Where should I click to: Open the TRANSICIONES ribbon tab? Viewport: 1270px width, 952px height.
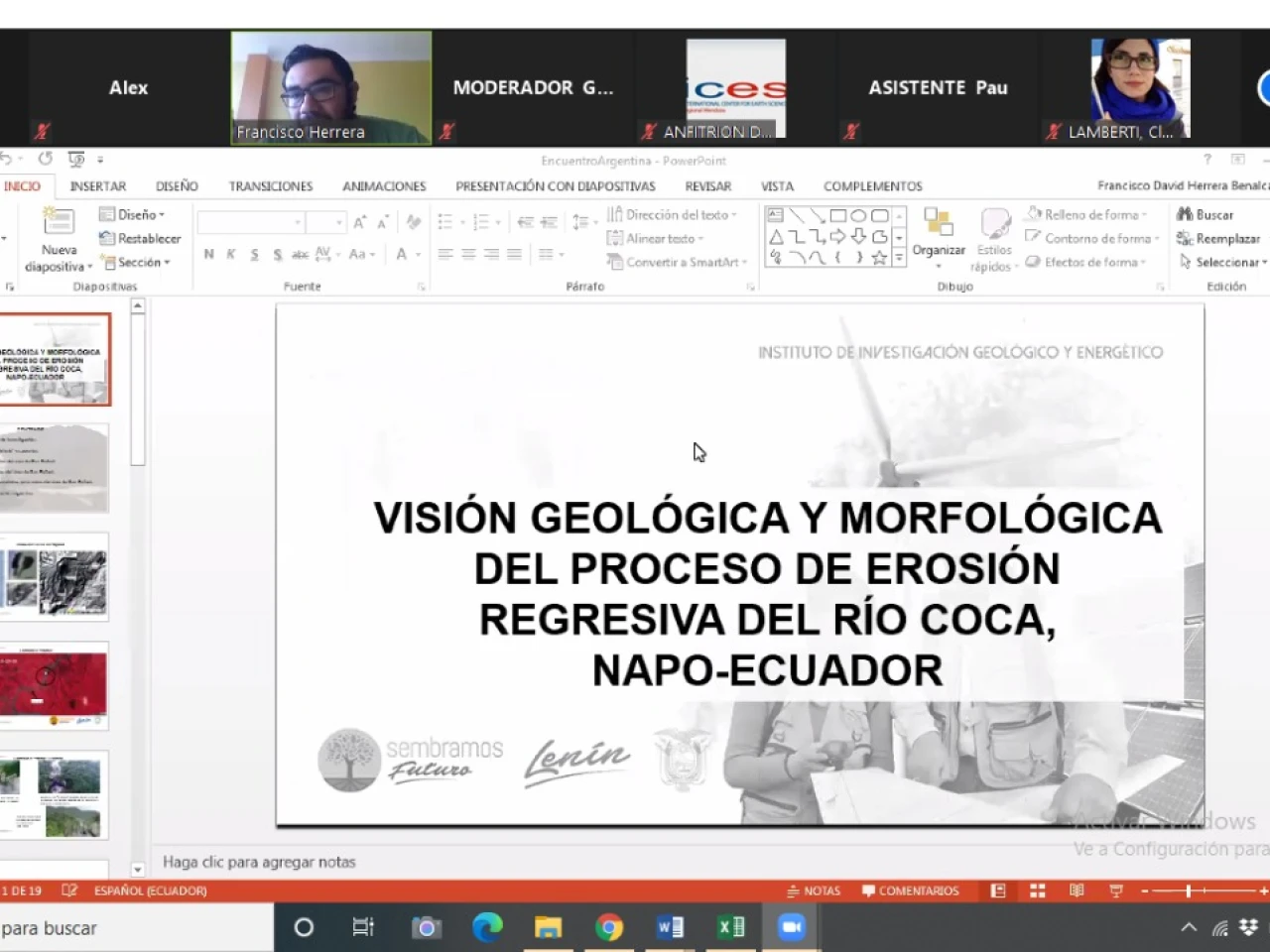[x=270, y=186]
